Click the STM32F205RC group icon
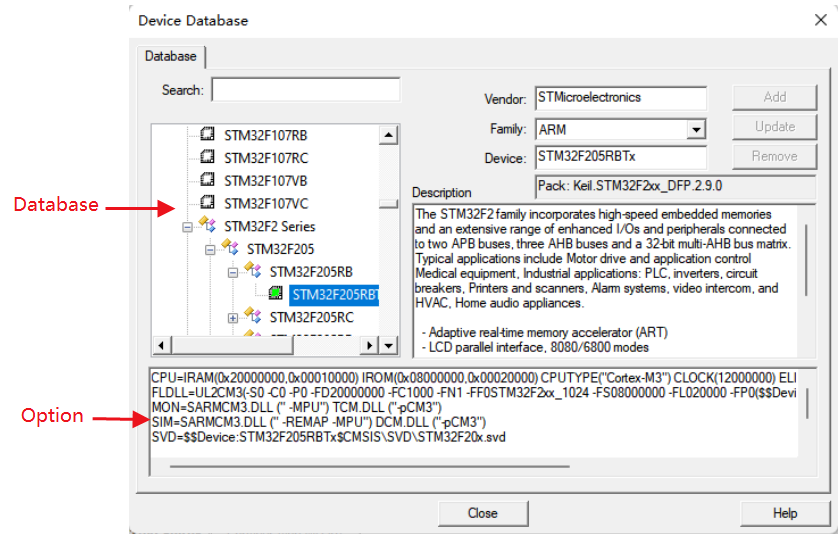The width and height of the screenshot is (839, 534). coord(253,317)
